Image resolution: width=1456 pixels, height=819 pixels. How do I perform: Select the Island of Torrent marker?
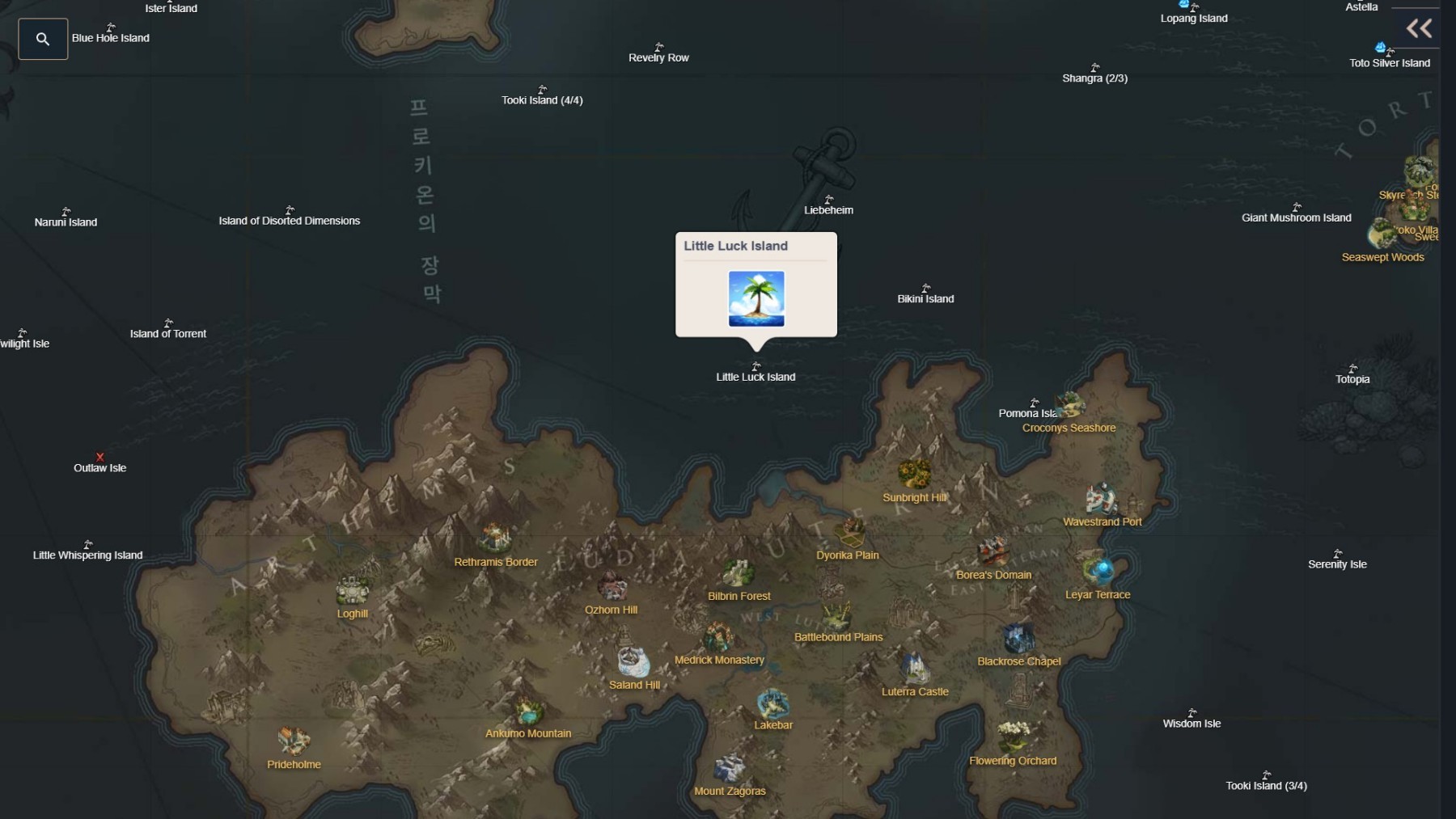pos(168,323)
